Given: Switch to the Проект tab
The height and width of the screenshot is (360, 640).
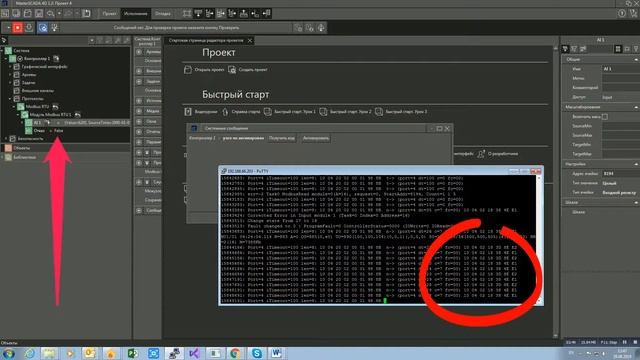Looking at the screenshot, I should coord(109,14).
